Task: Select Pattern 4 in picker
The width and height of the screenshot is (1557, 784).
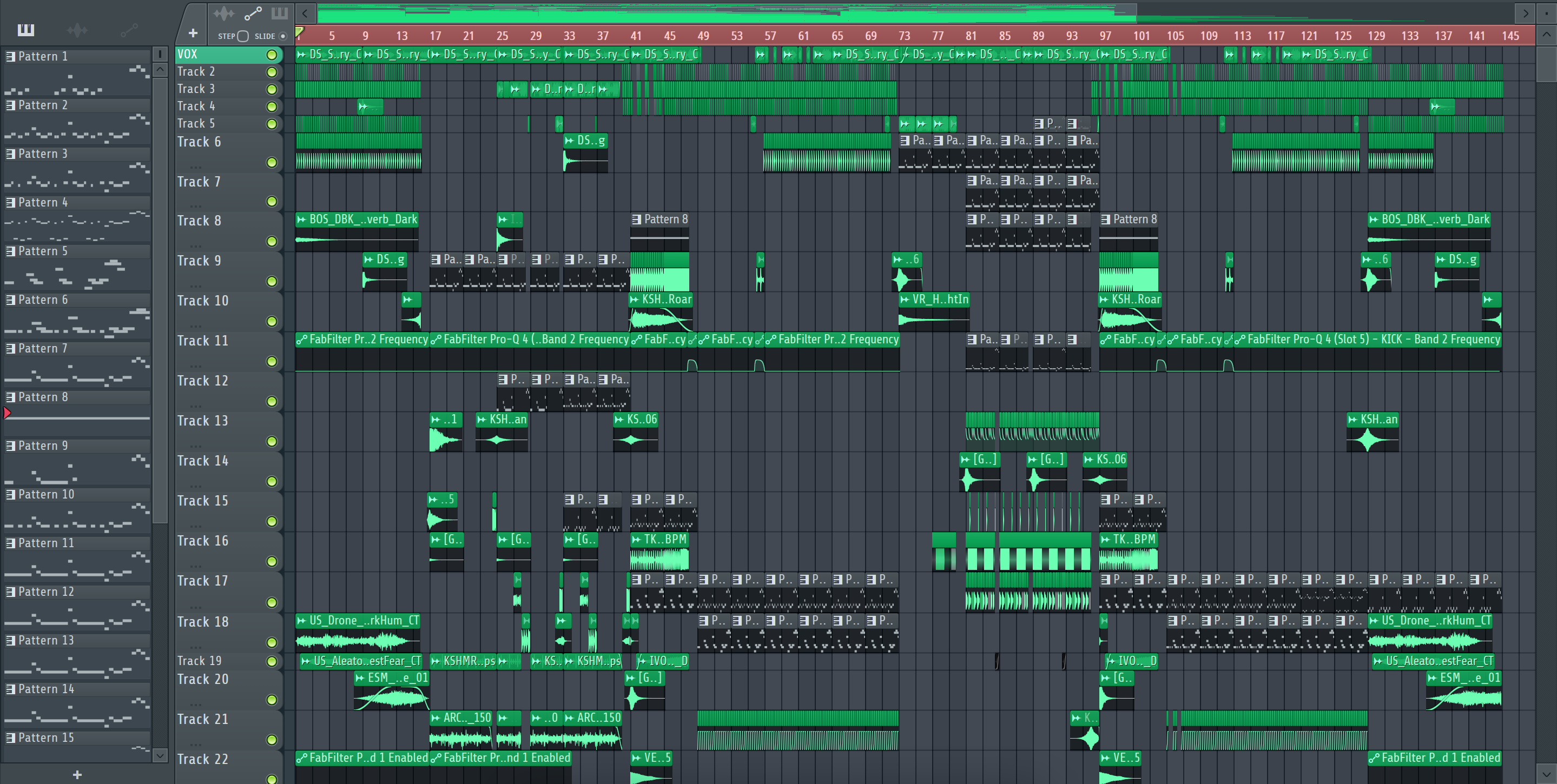Action: click(77, 202)
